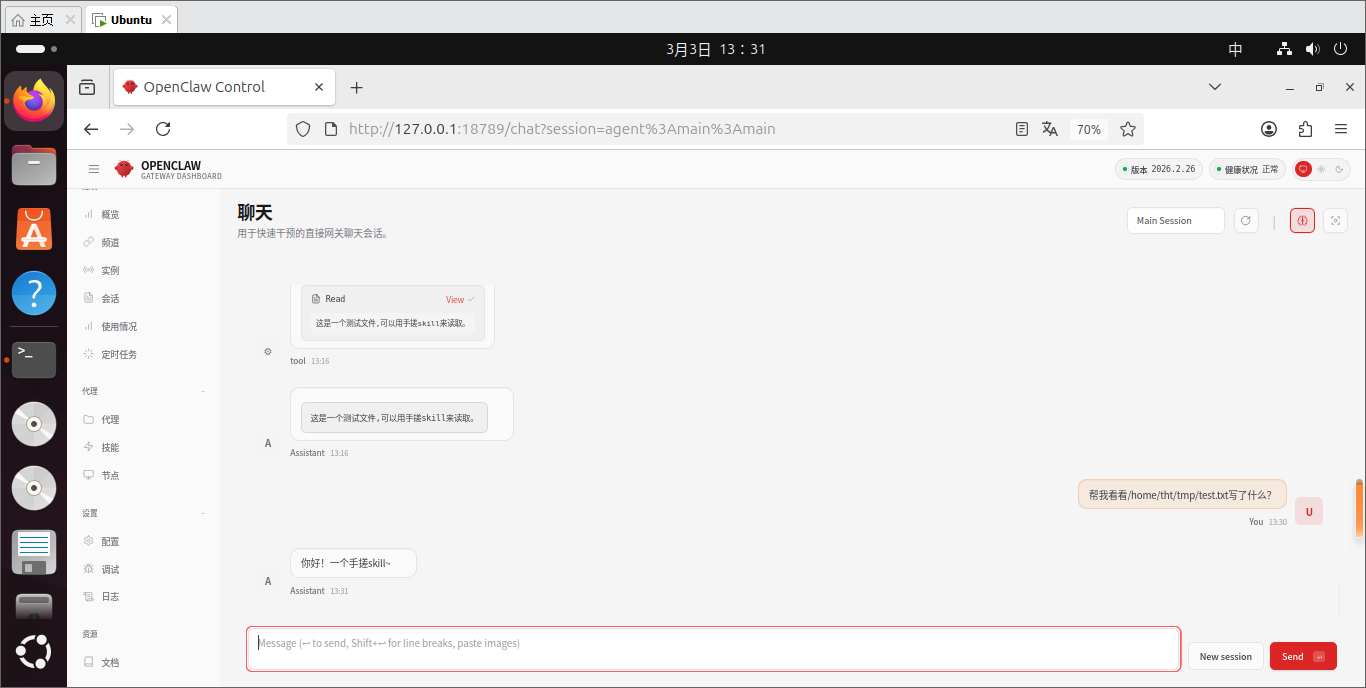
Task: Select the system monitor theme icon
Action: coord(1303,170)
